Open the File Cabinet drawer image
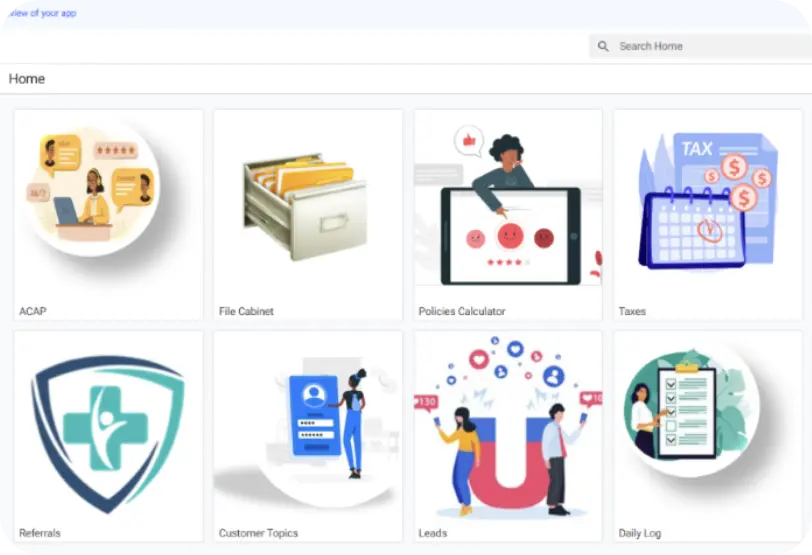Screen dimensions: 812x555 pyautogui.click(x=306, y=206)
